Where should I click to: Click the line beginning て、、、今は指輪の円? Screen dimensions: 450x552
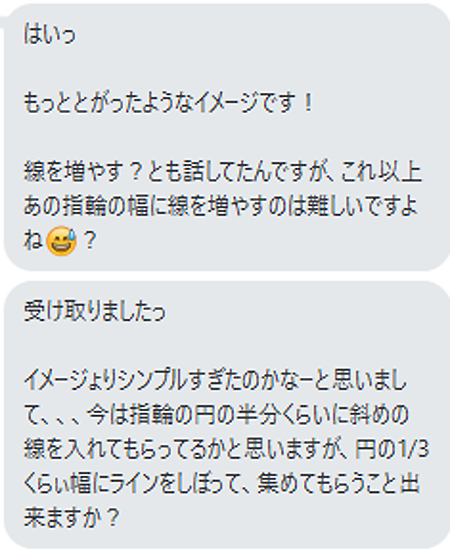tap(216, 415)
